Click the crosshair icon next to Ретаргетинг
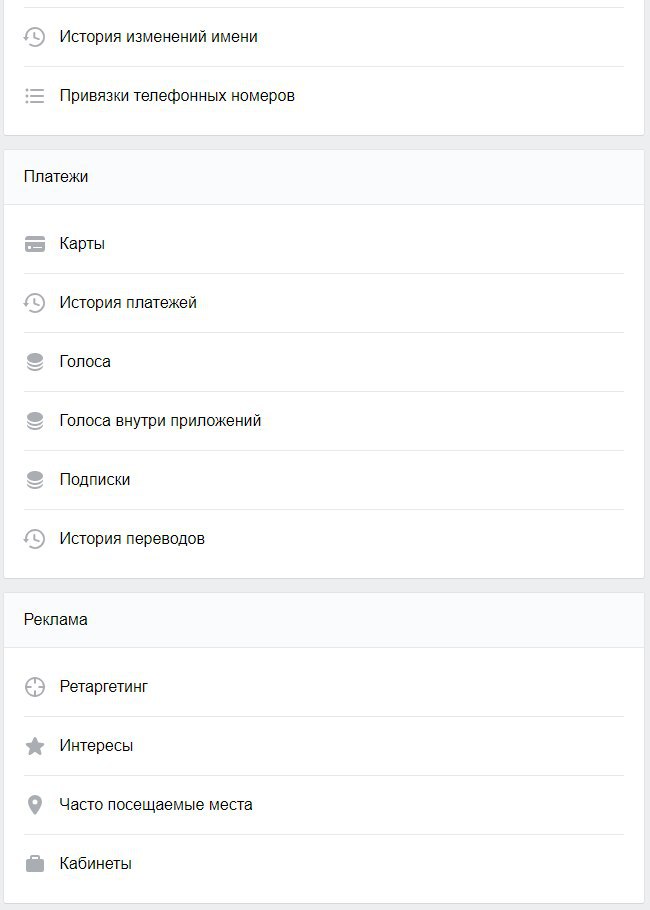 (x=35, y=687)
